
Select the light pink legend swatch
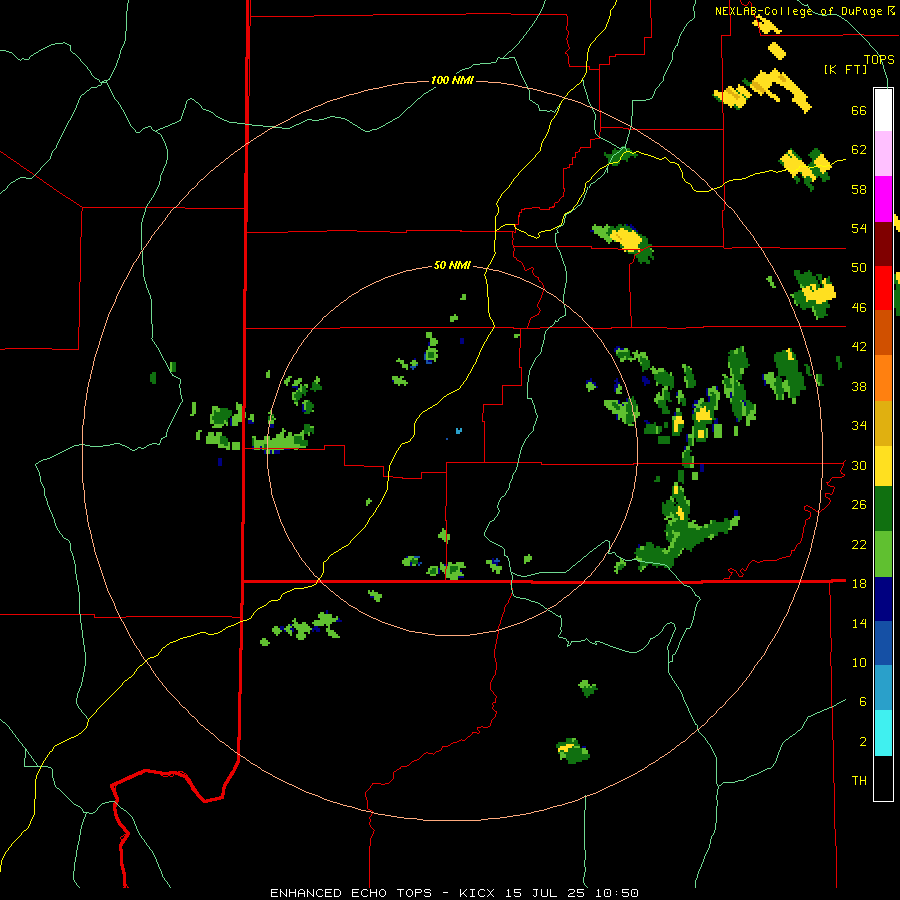coord(883,154)
